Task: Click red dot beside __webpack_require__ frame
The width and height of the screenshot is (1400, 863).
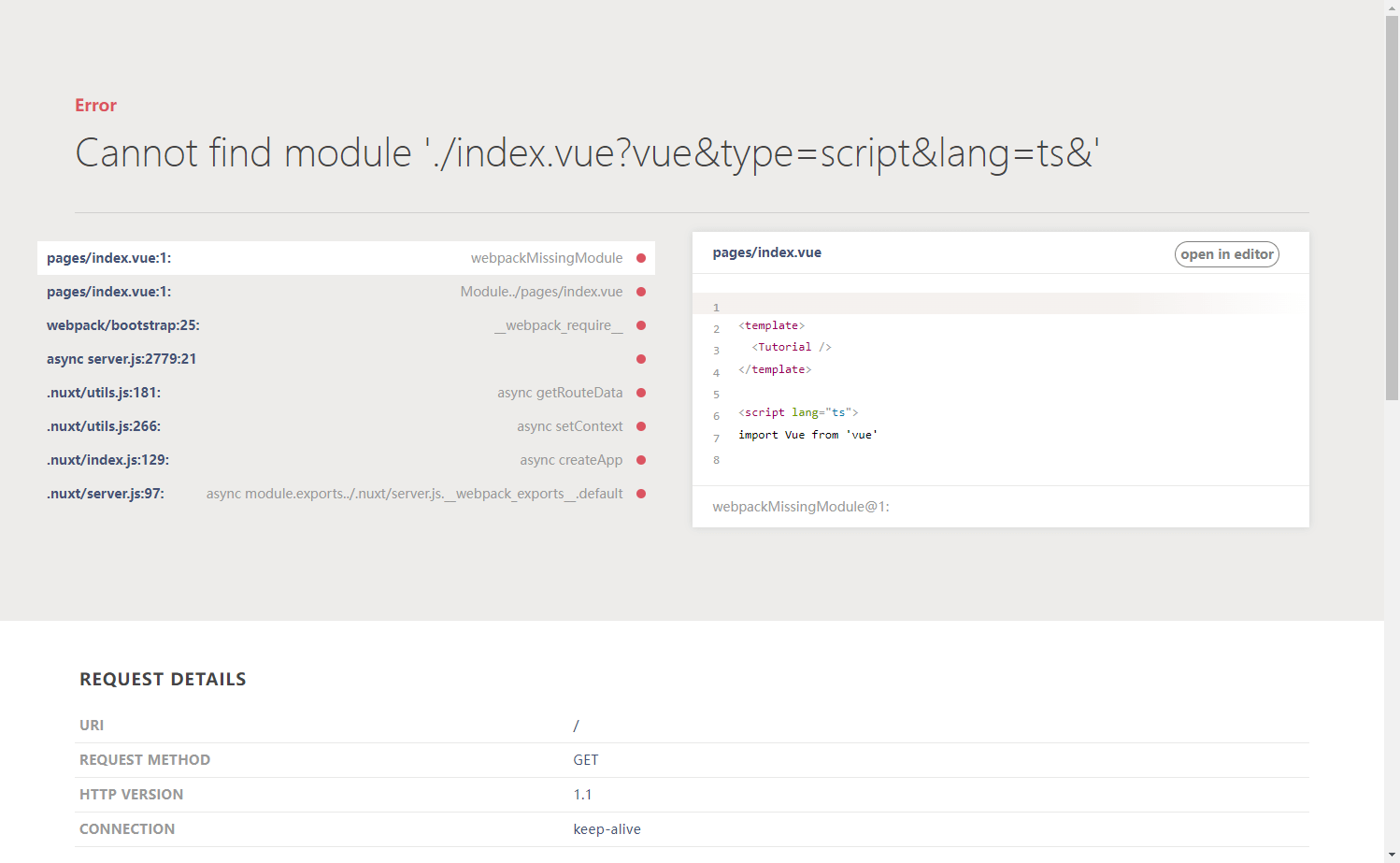Action: tap(641, 325)
